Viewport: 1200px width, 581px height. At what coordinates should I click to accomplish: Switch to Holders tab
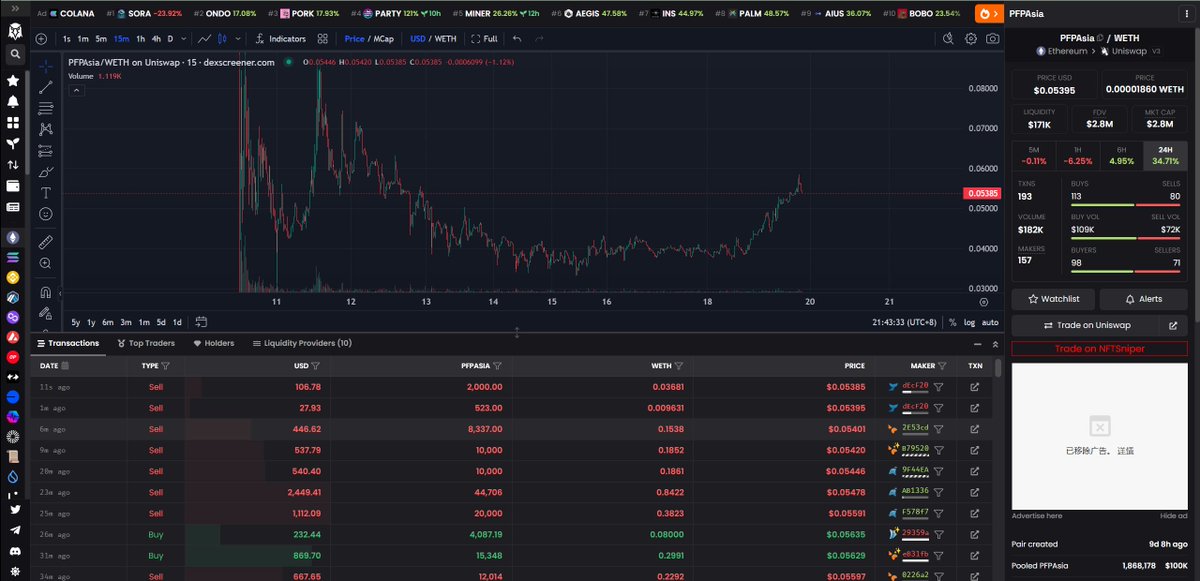[x=214, y=343]
